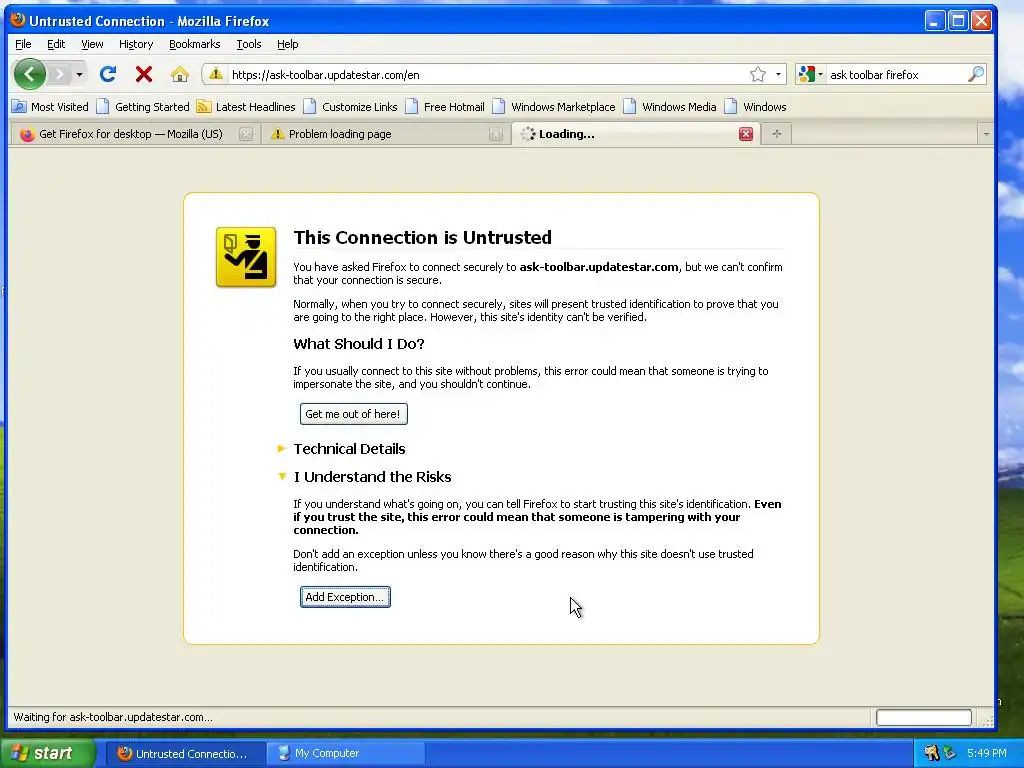Screen dimensions: 1024x768
Task: Open a new tab with the plus button
Action: 776,134
